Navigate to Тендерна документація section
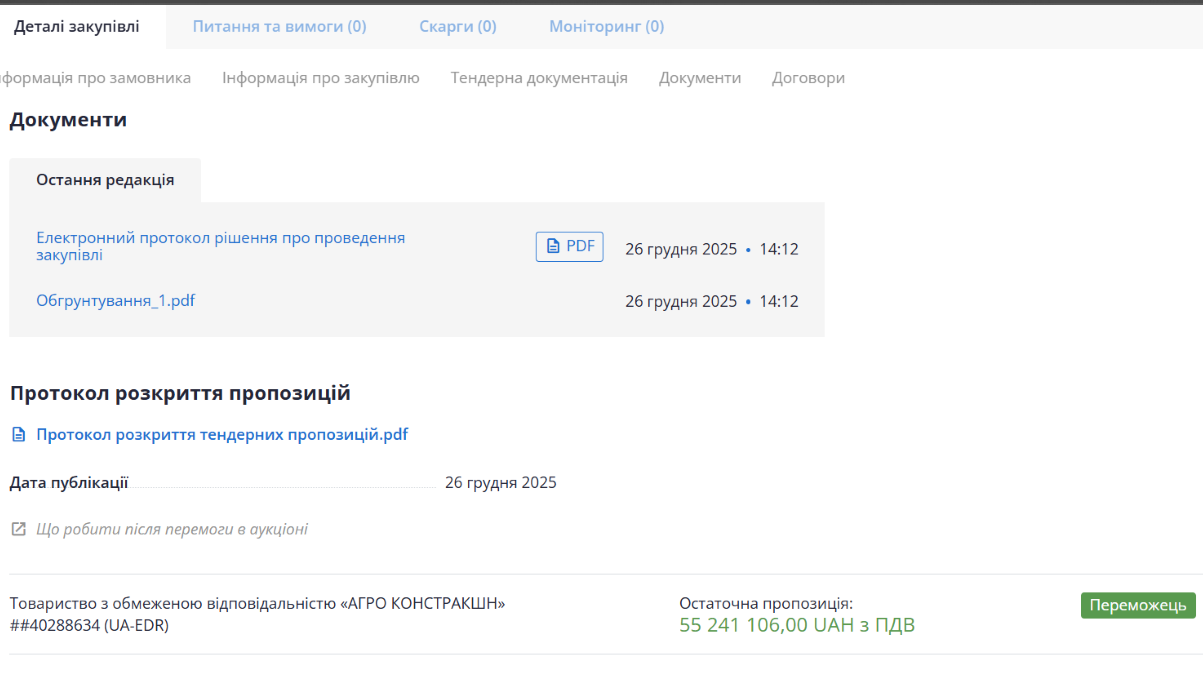1203x675 pixels. (539, 78)
